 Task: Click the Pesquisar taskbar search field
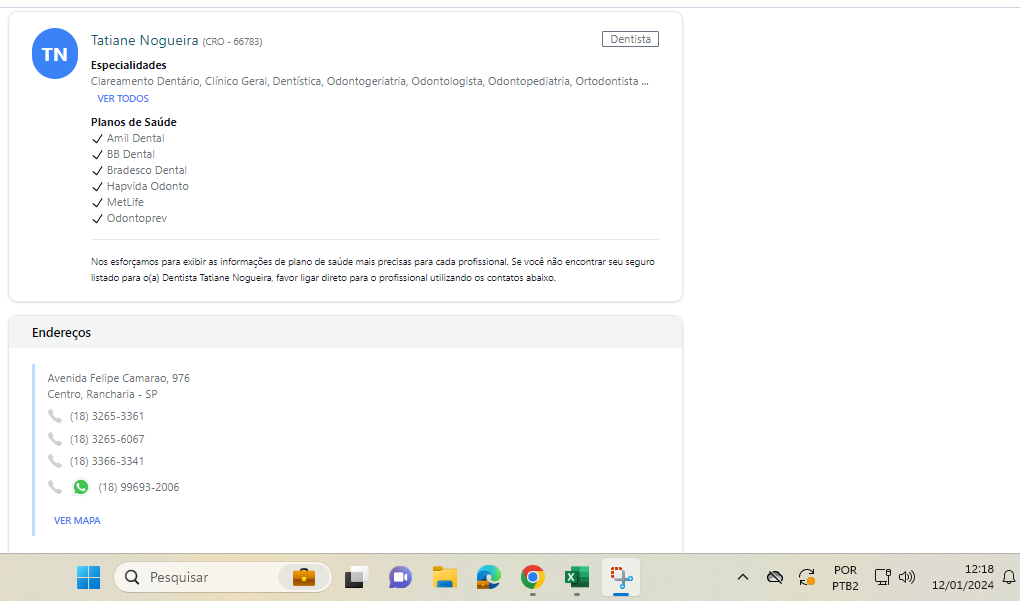(222, 577)
